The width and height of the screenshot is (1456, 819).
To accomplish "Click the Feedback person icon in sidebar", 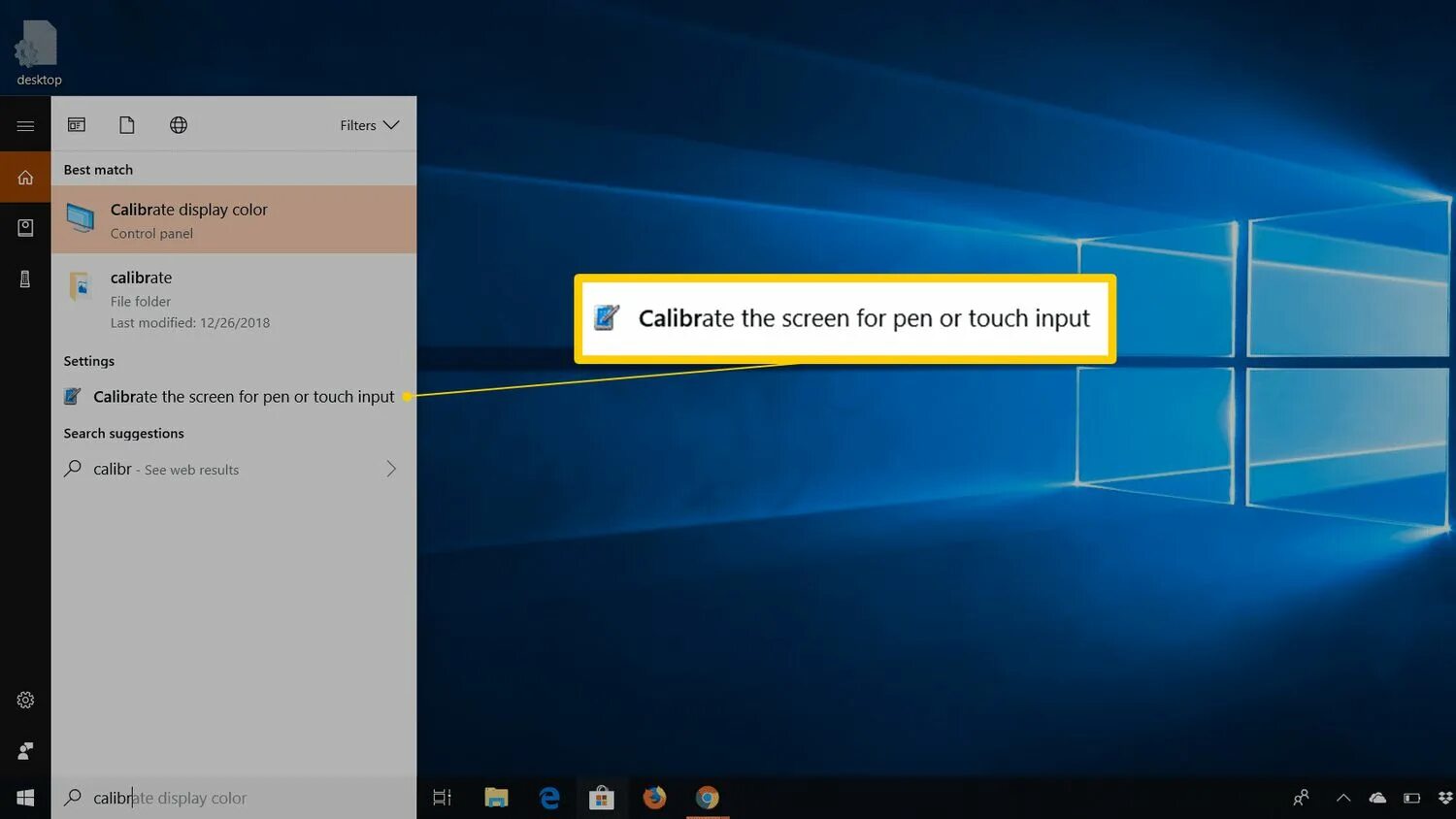I will (25, 750).
